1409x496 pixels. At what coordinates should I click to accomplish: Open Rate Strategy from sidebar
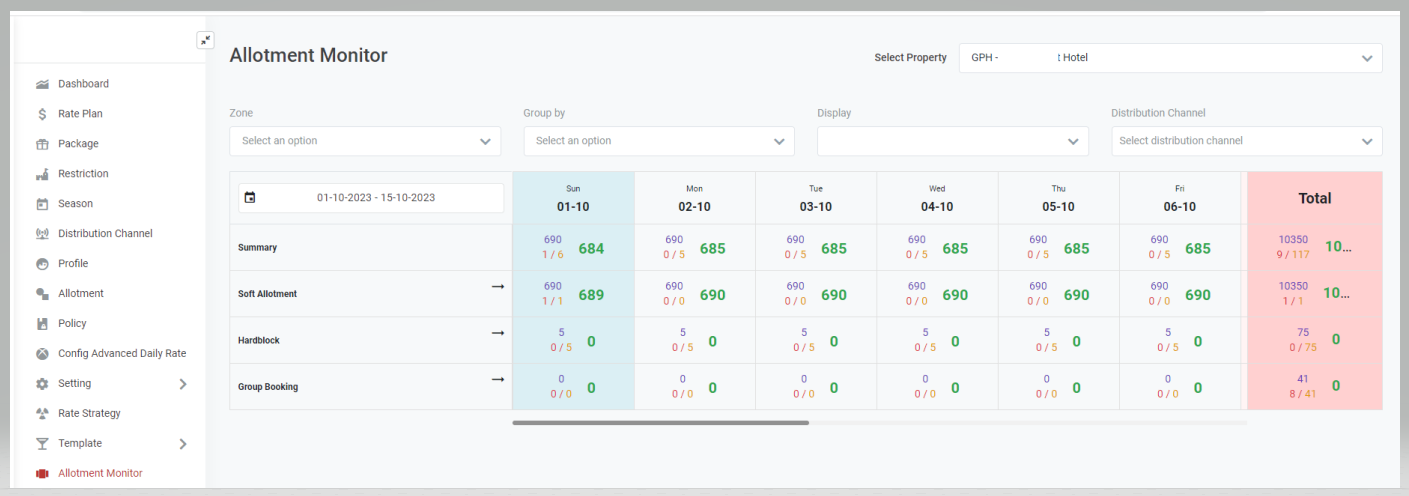(x=89, y=414)
